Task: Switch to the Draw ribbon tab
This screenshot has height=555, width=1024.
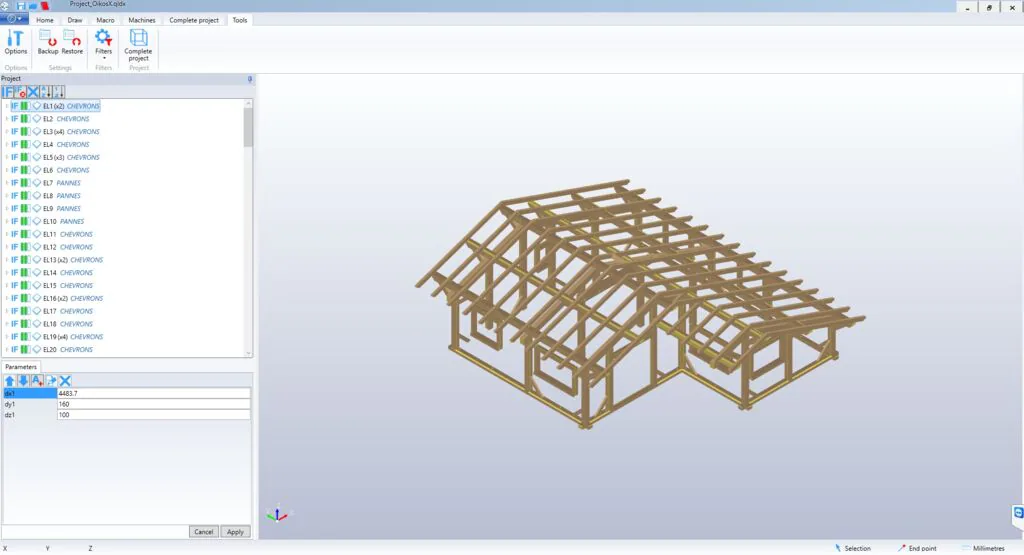Action: tap(75, 20)
